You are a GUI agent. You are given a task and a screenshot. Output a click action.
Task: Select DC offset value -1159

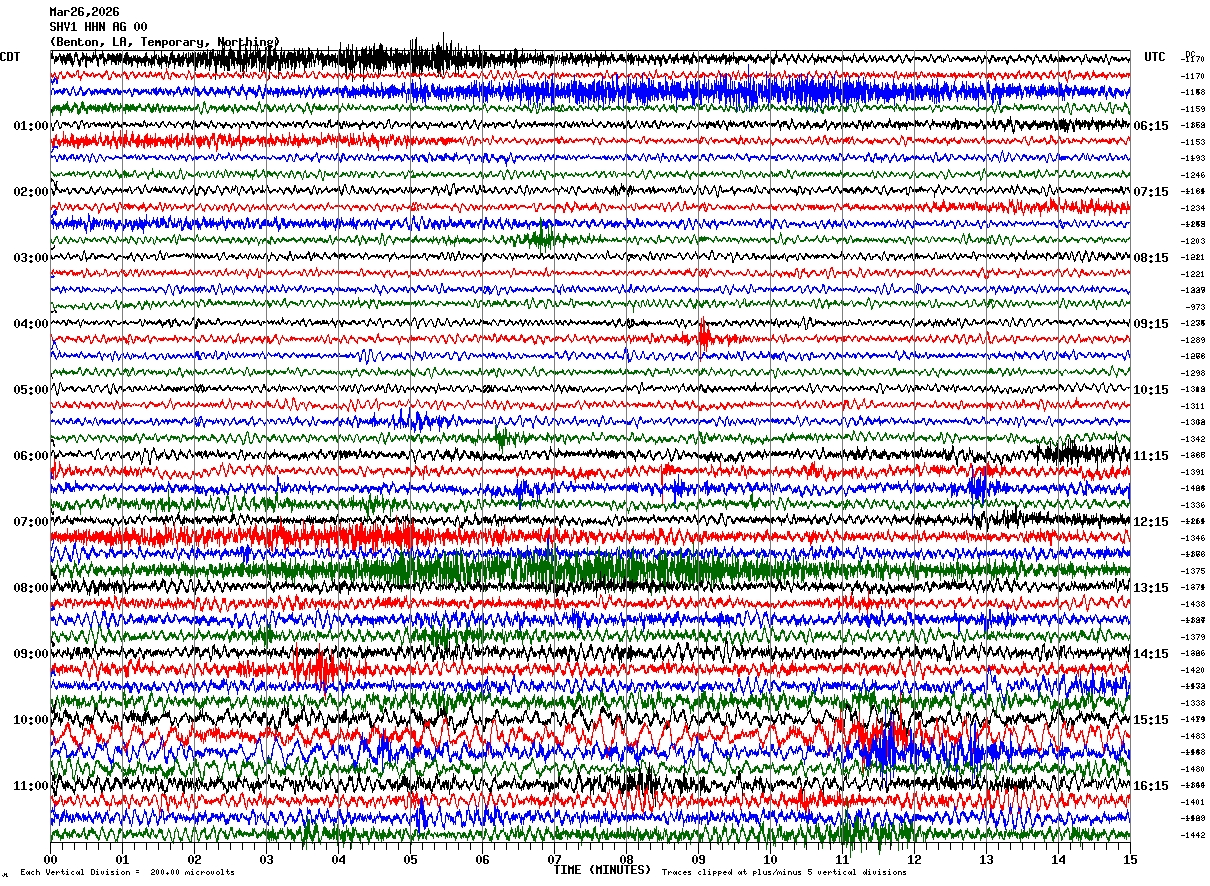pyautogui.click(x=1194, y=109)
